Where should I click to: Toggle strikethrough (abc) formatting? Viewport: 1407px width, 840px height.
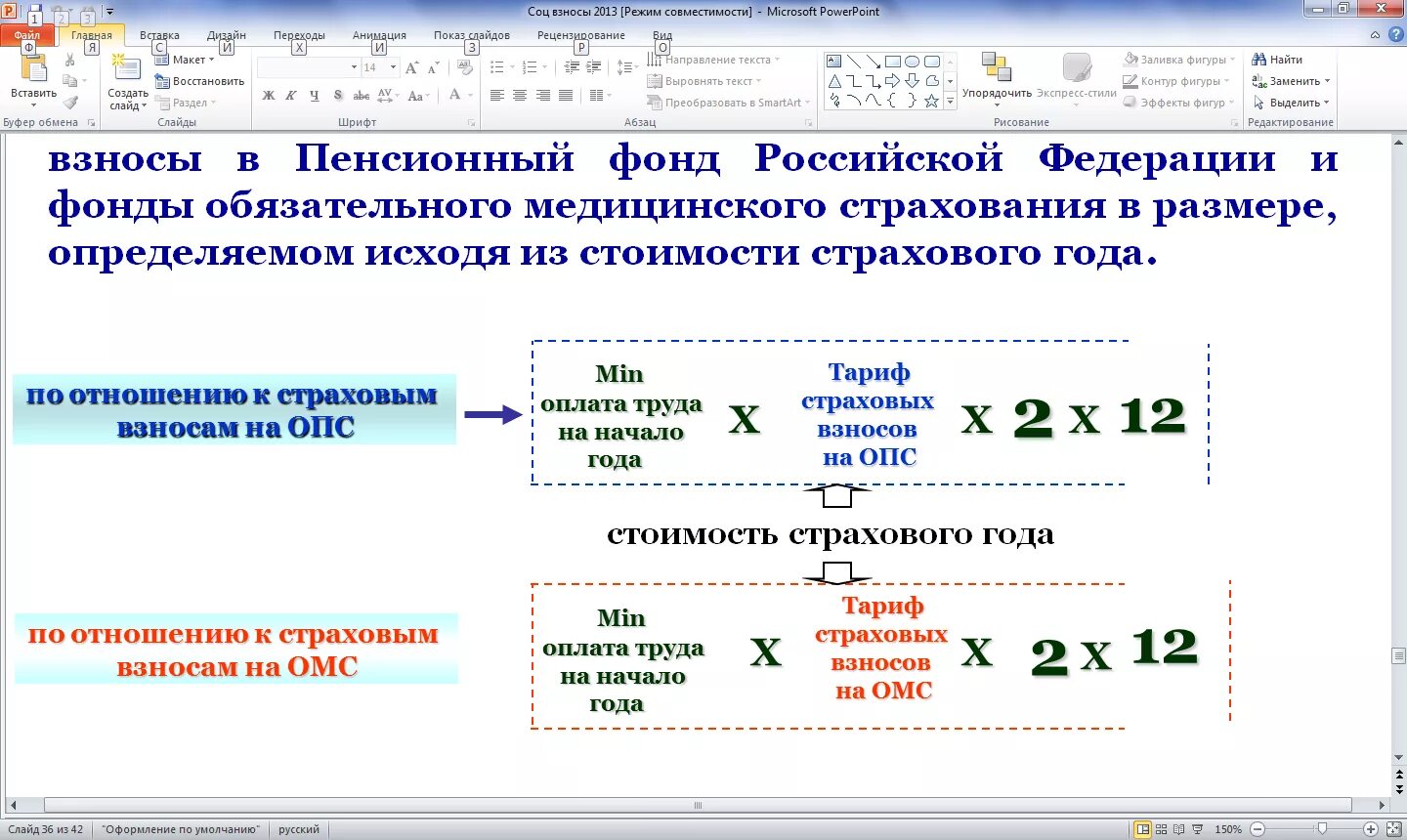click(x=361, y=95)
